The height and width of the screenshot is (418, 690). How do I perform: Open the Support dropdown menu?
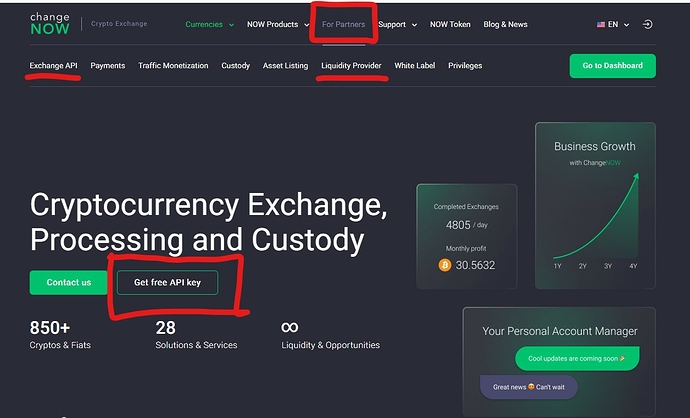[x=397, y=25]
